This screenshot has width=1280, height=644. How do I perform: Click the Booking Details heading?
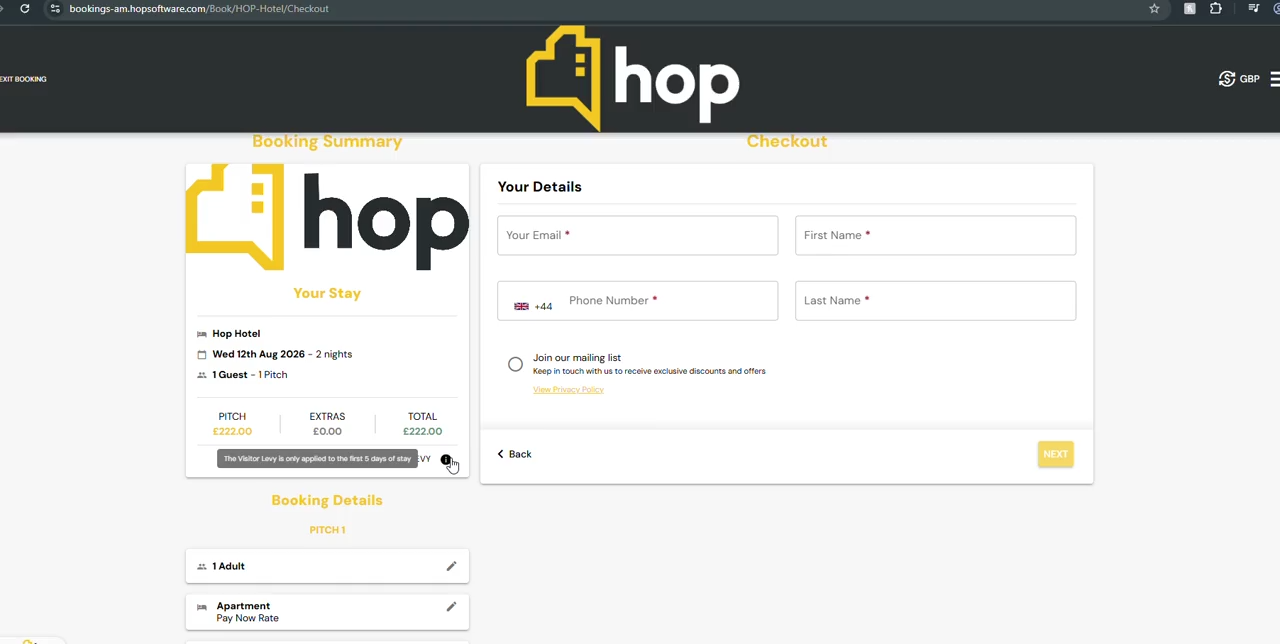click(327, 500)
